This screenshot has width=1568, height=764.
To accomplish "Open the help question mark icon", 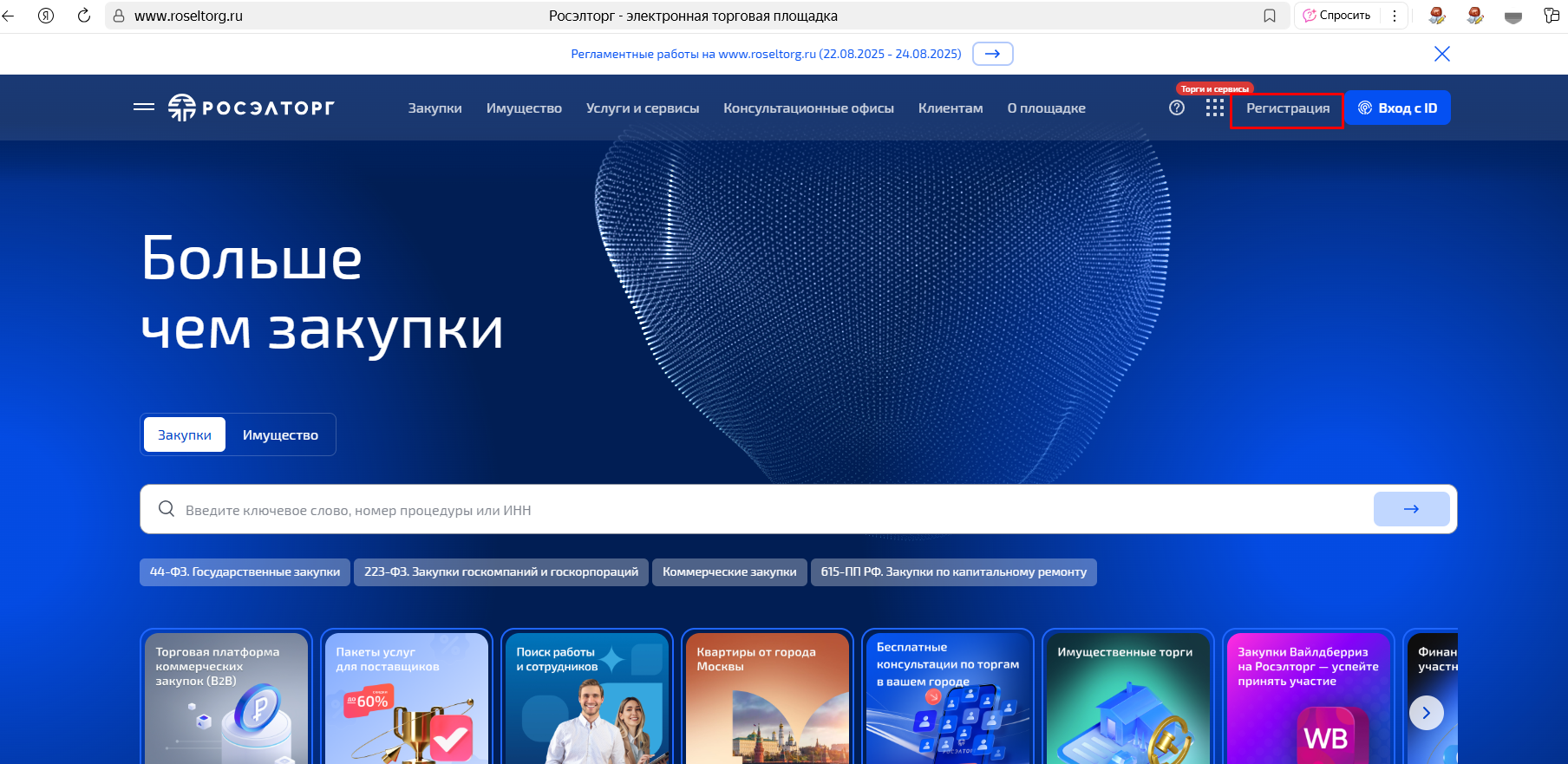I will 1176,108.
